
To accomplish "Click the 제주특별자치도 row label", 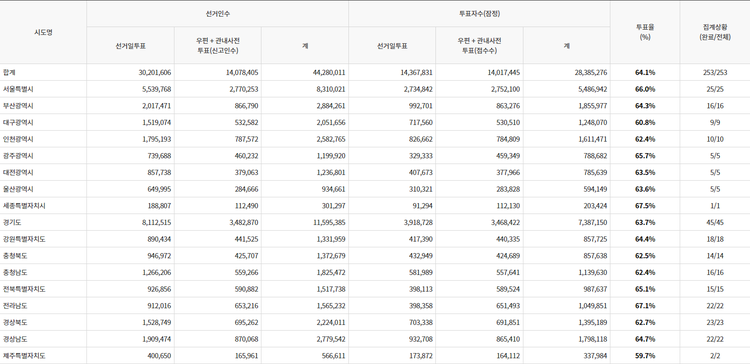I will click(x=24, y=356).
